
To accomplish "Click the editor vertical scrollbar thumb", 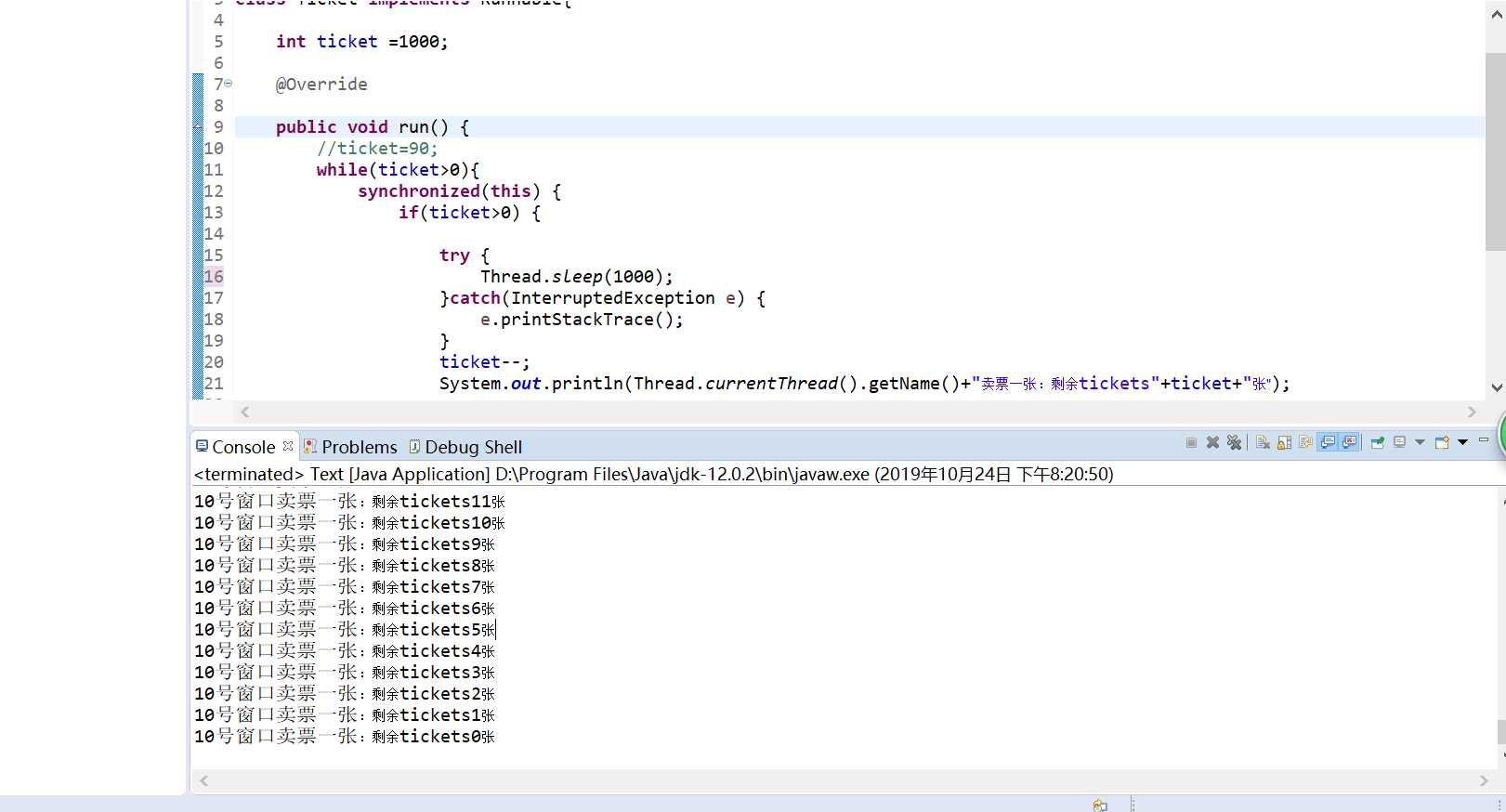I will [x=1496, y=151].
